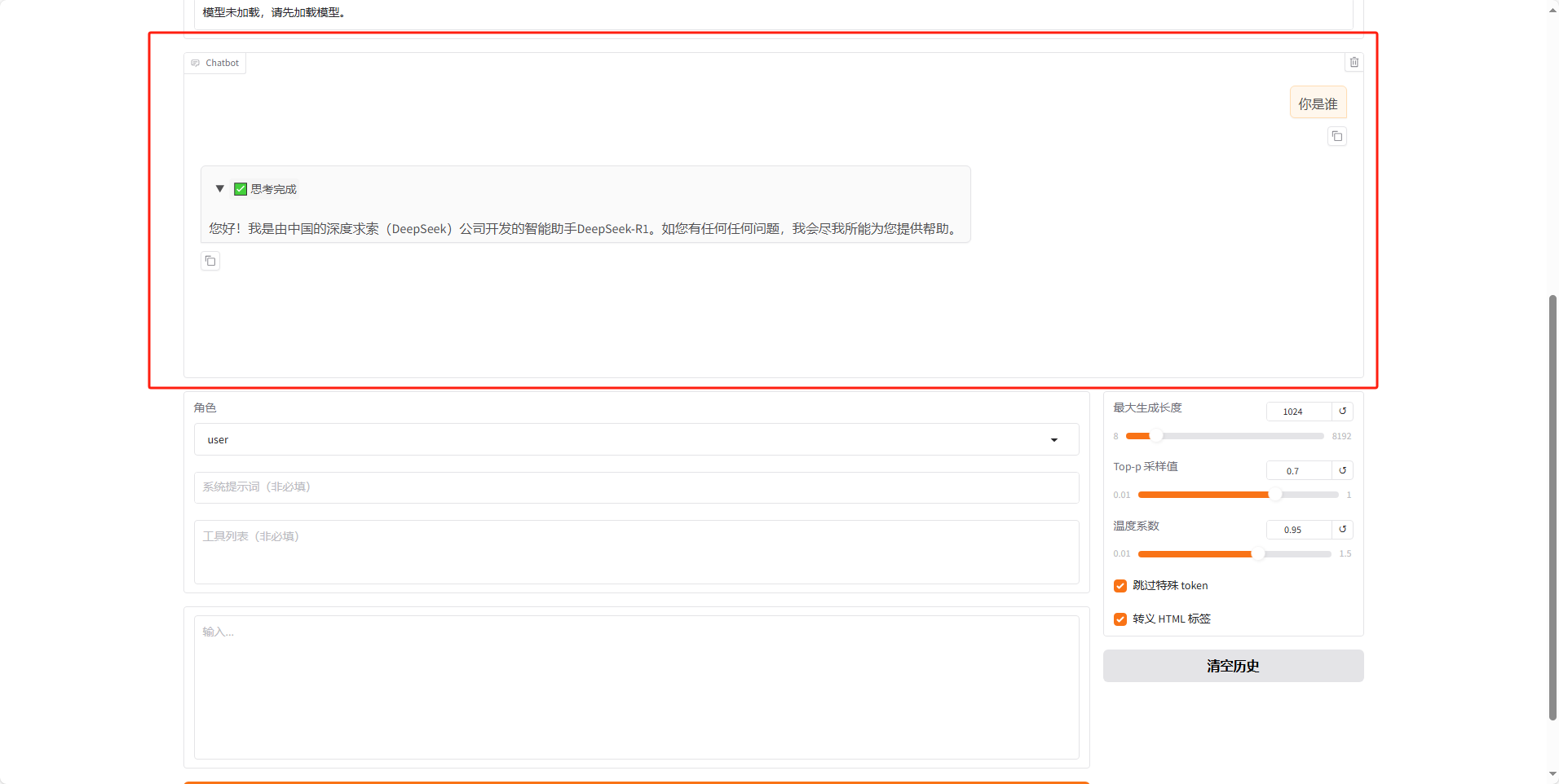Open the 角色 user dropdown

coord(636,439)
